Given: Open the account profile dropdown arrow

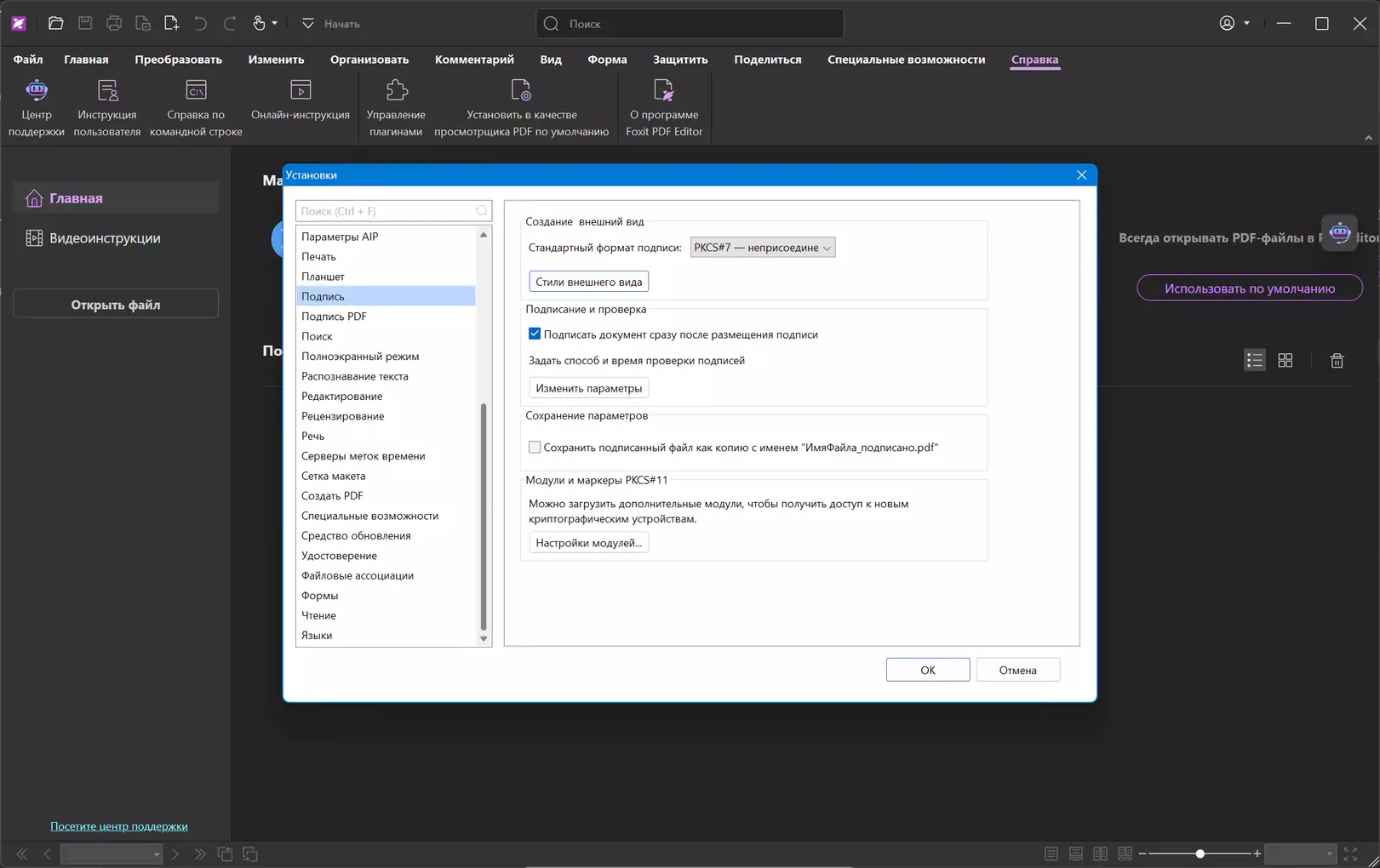Looking at the screenshot, I should click(x=1247, y=24).
